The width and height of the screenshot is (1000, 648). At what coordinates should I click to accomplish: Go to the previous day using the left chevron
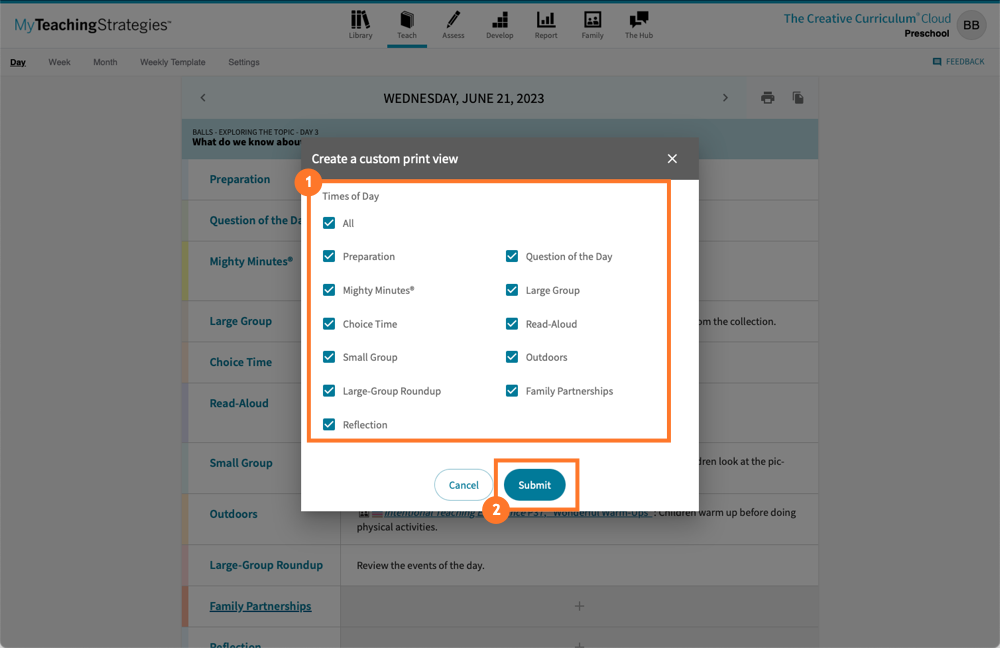[x=203, y=97]
